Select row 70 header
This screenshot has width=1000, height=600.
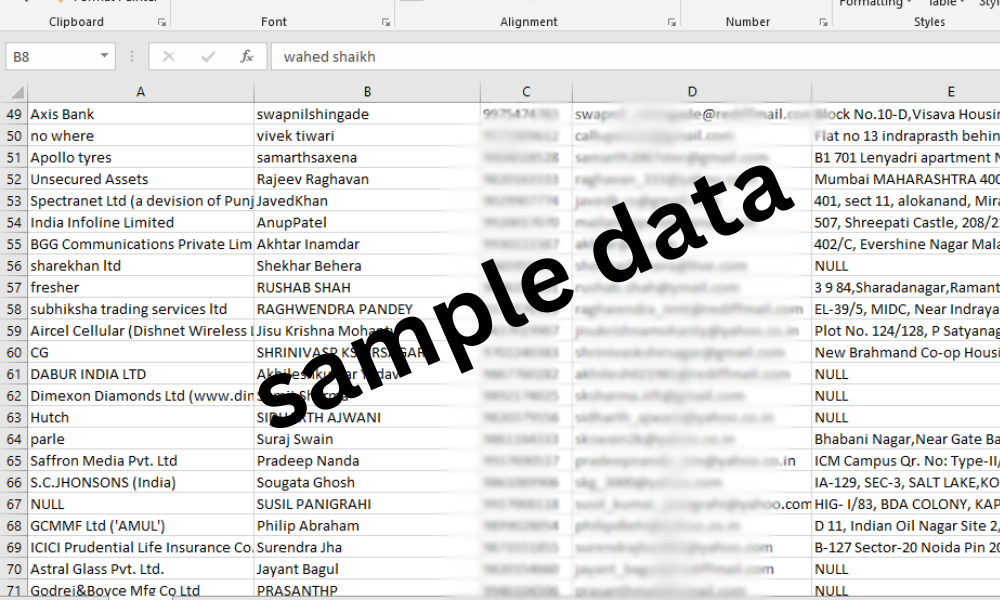coord(14,569)
